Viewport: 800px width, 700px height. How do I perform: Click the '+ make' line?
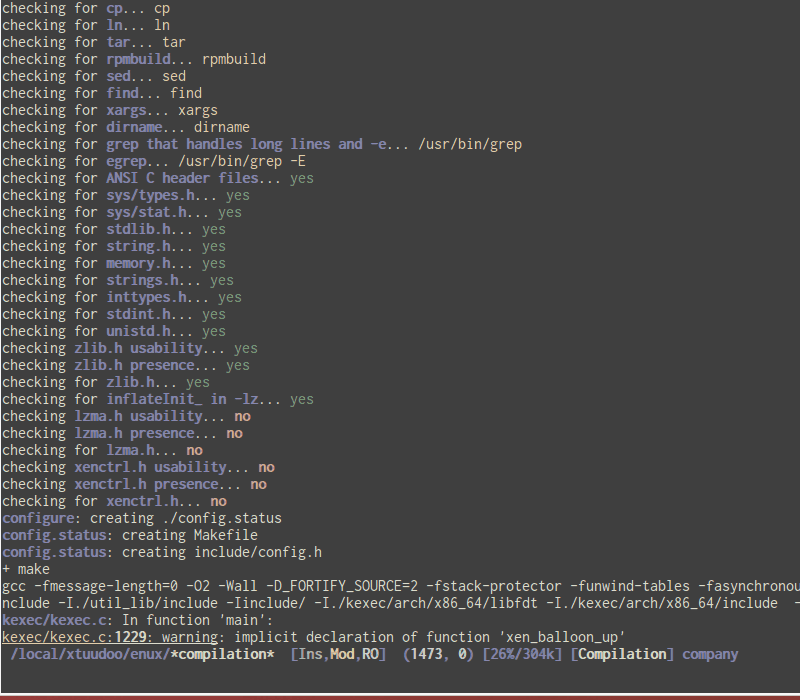(x=26, y=569)
